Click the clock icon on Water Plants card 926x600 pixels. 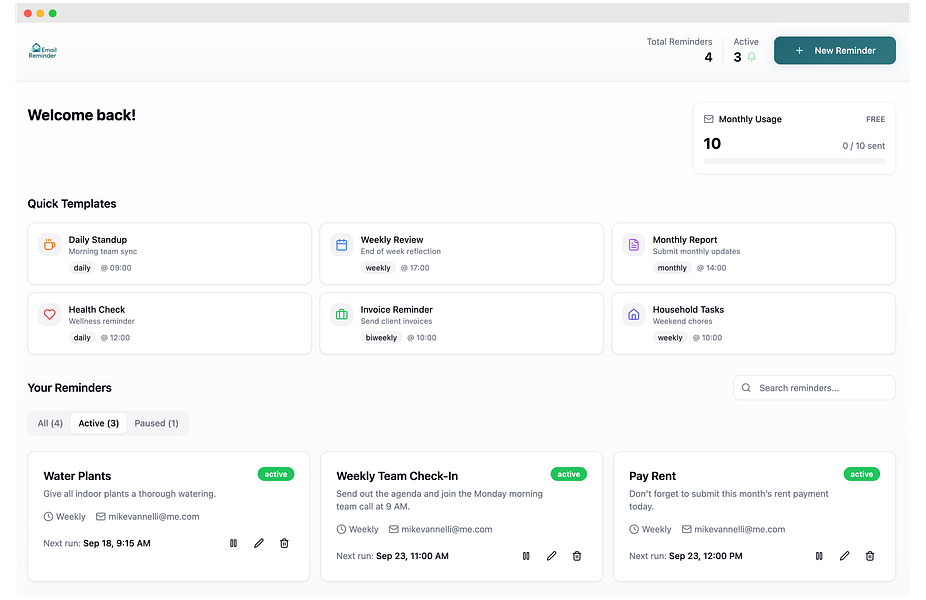pos(48,517)
